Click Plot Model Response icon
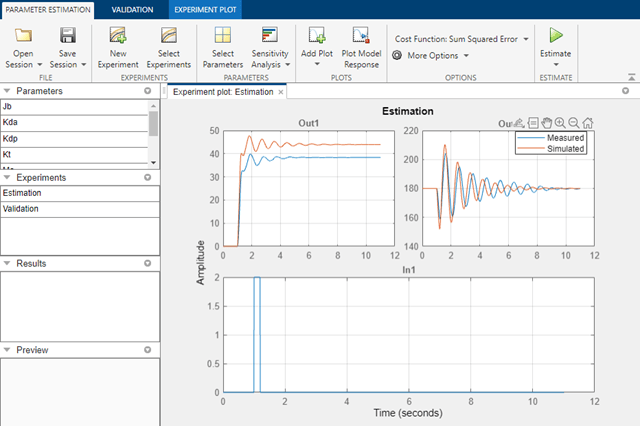Image resolution: width=640 pixels, height=426 pixels. tap(361, 36)
